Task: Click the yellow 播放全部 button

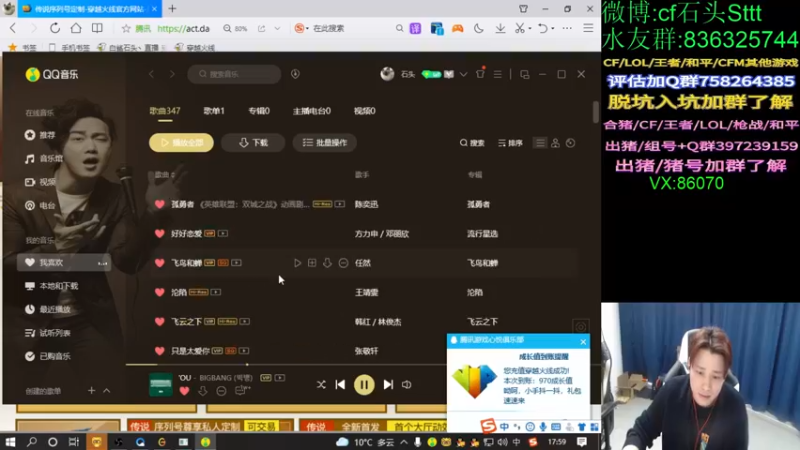Action: tap(181, 143)
